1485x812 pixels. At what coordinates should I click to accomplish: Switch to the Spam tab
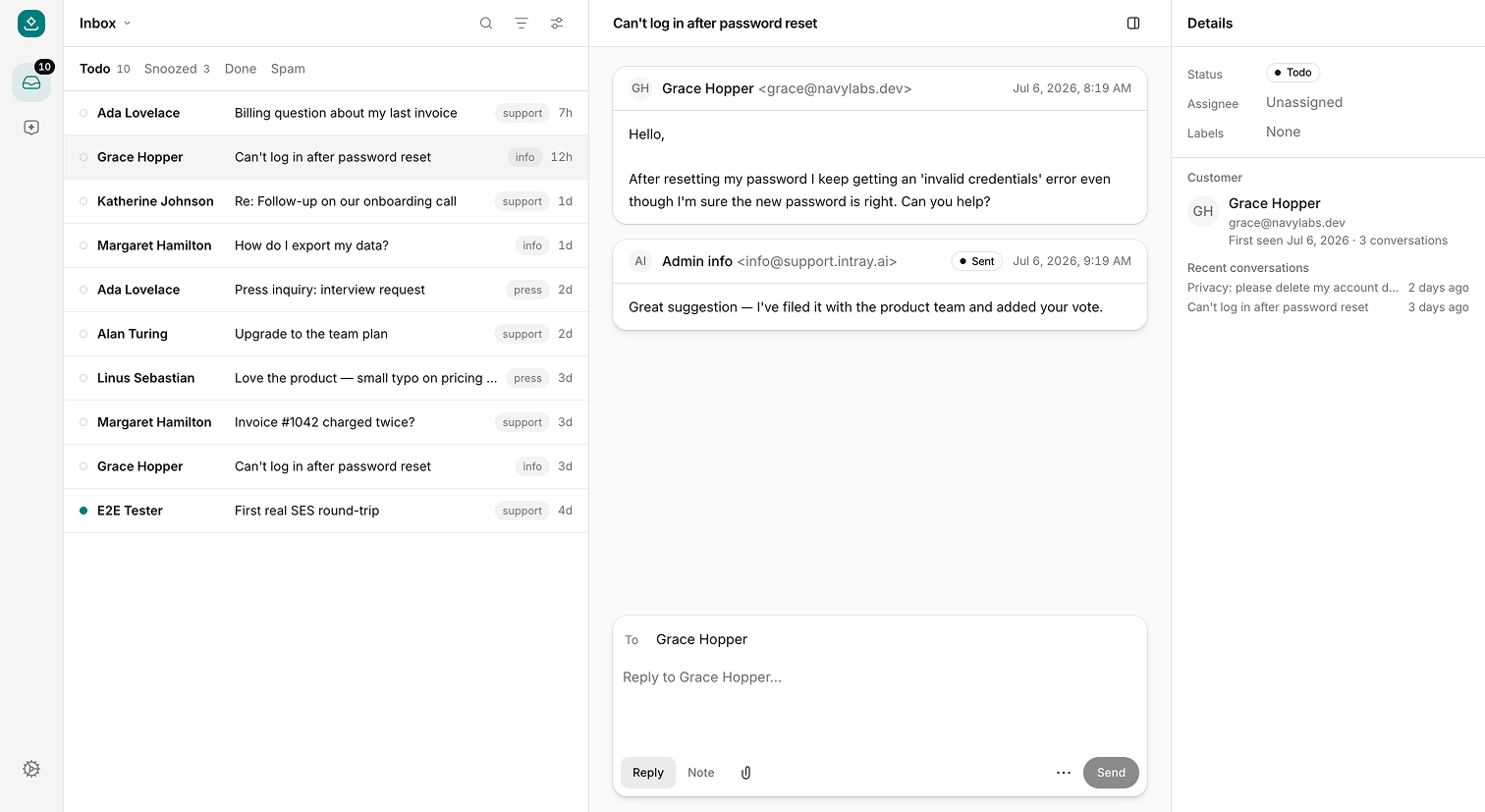pos(288,69)
